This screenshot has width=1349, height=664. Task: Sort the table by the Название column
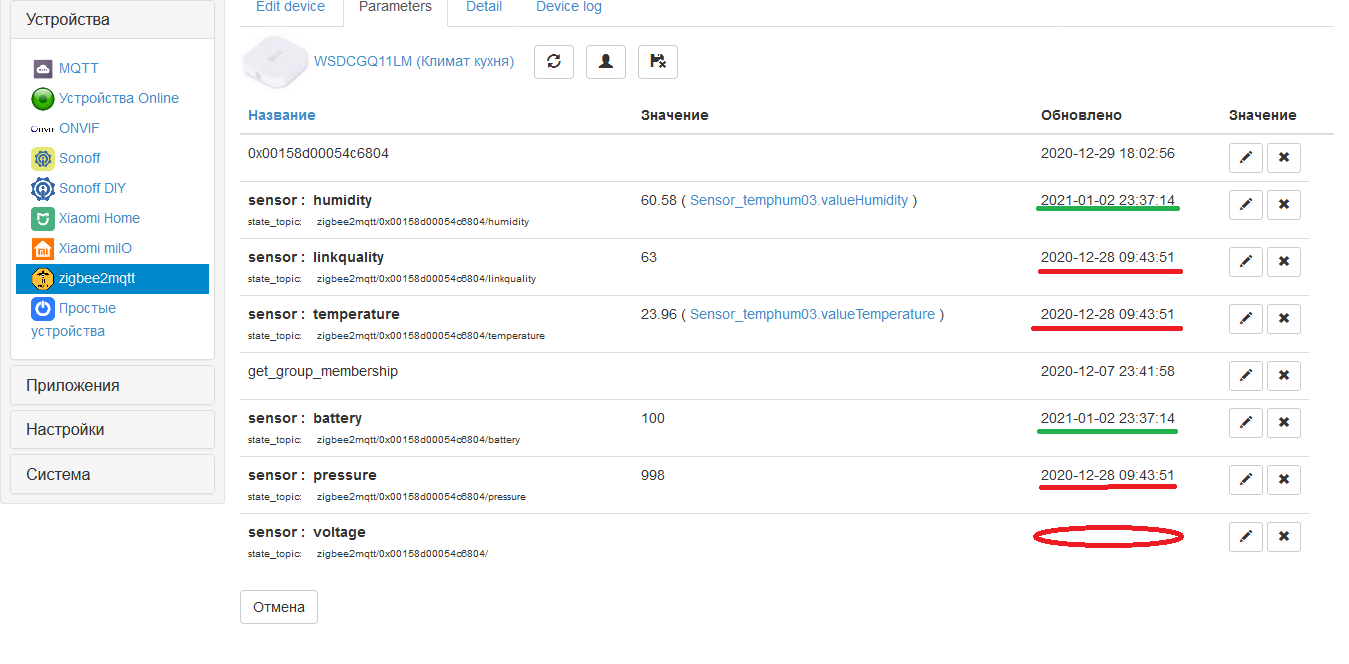tap(281, 115)
